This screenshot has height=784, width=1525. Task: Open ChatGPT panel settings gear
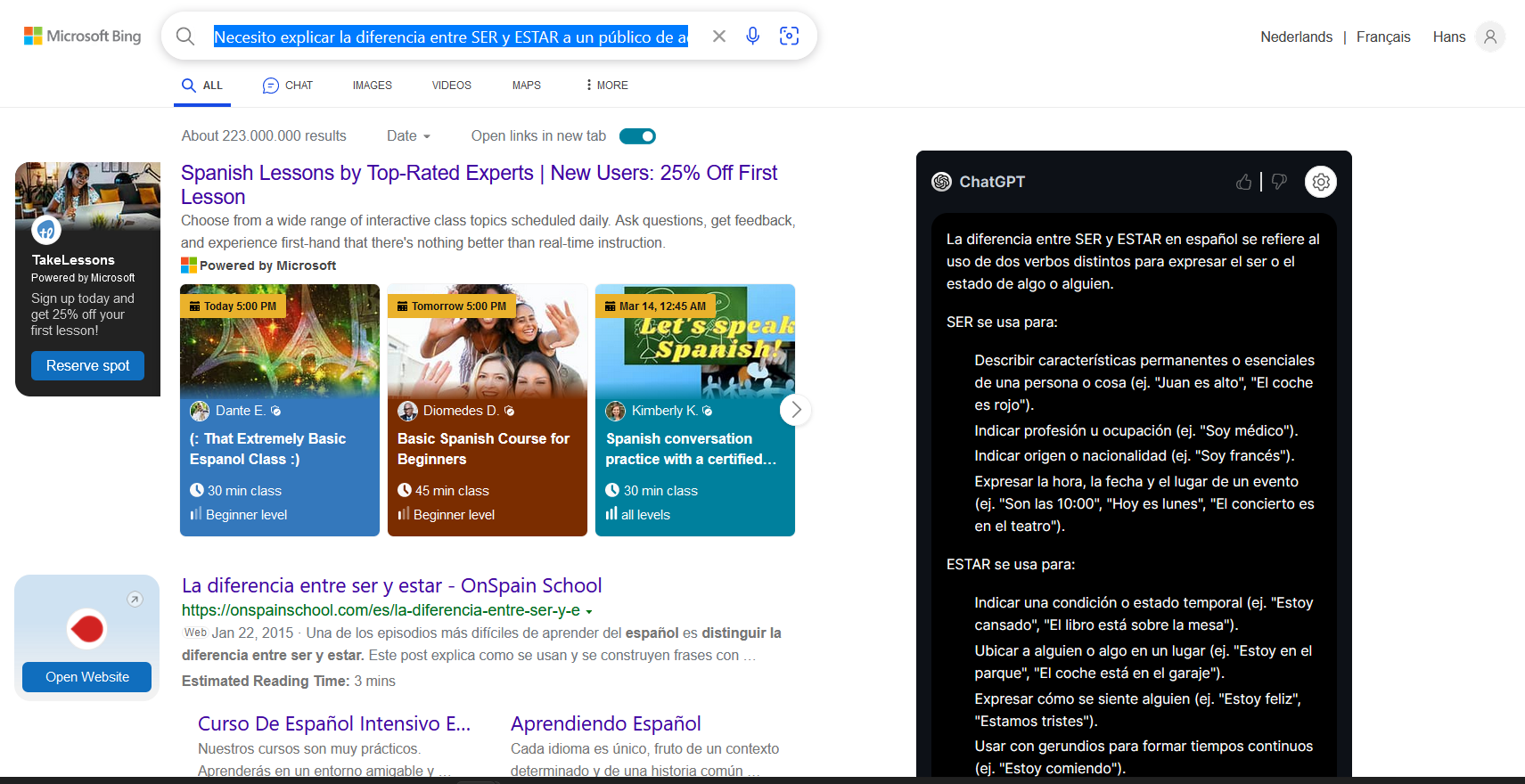[x=1321, y=182]
